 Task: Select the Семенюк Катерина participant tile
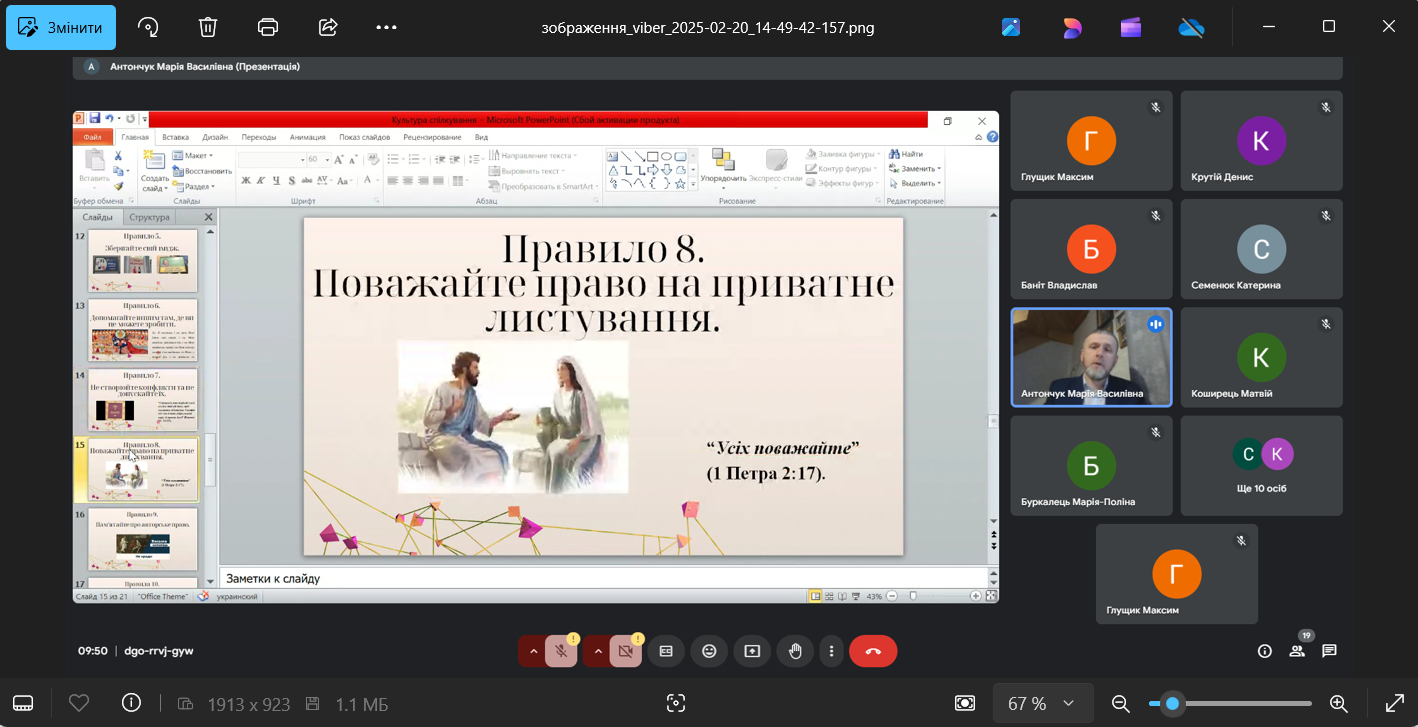click(1262, 249)
